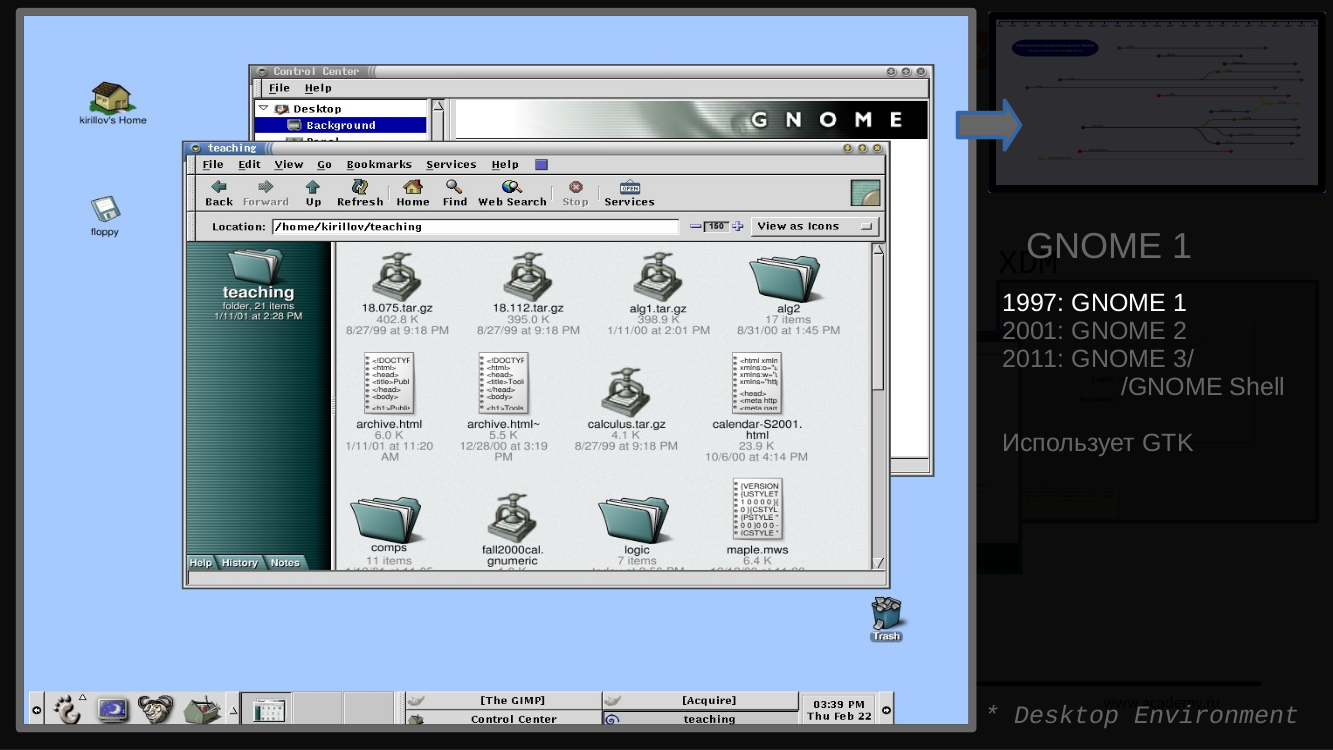1333x750 pixels.
Task: Open the Go menu
Action: [325, 164]
